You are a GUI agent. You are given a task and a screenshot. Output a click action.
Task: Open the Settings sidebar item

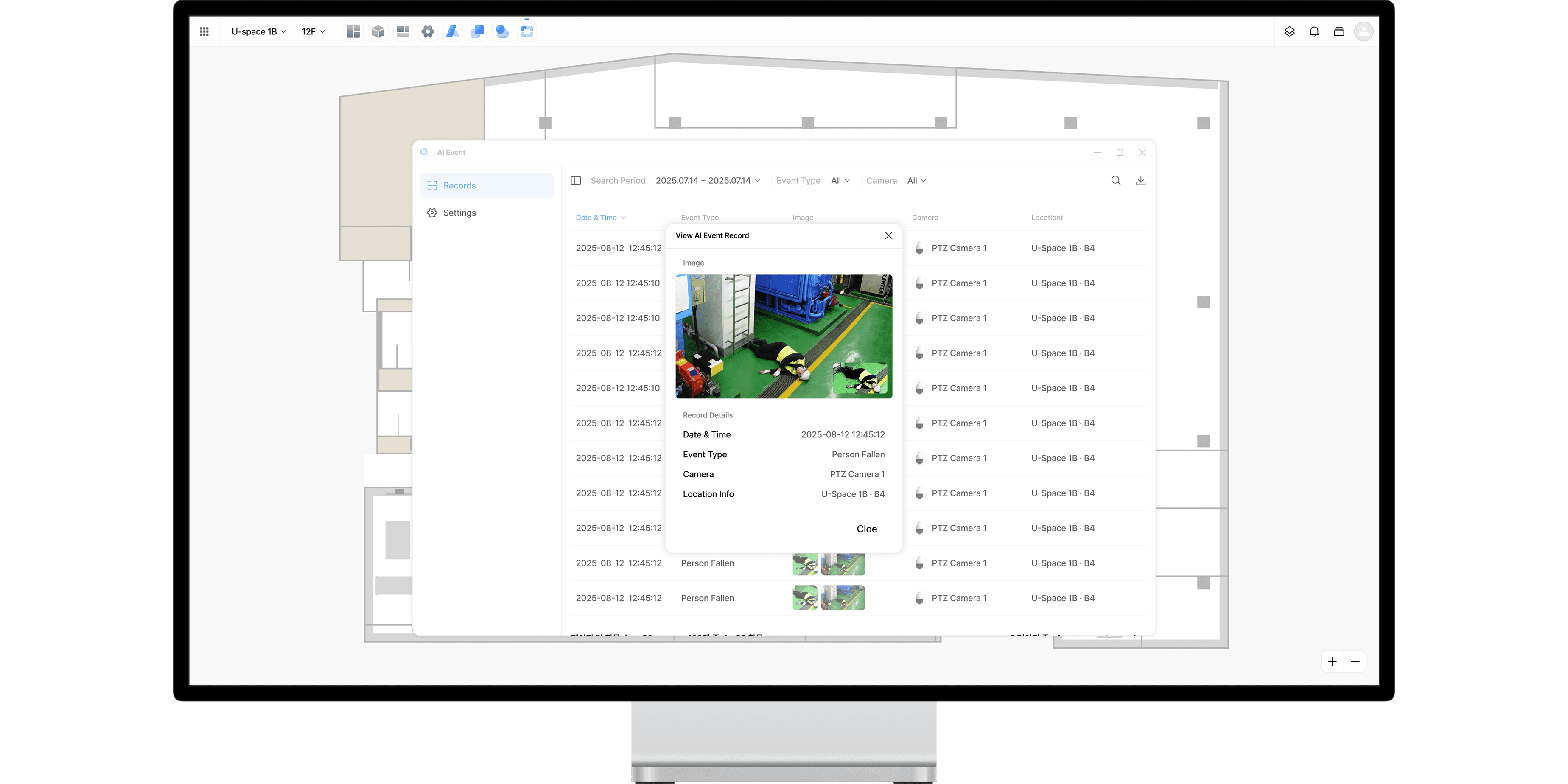coord(459,213)
